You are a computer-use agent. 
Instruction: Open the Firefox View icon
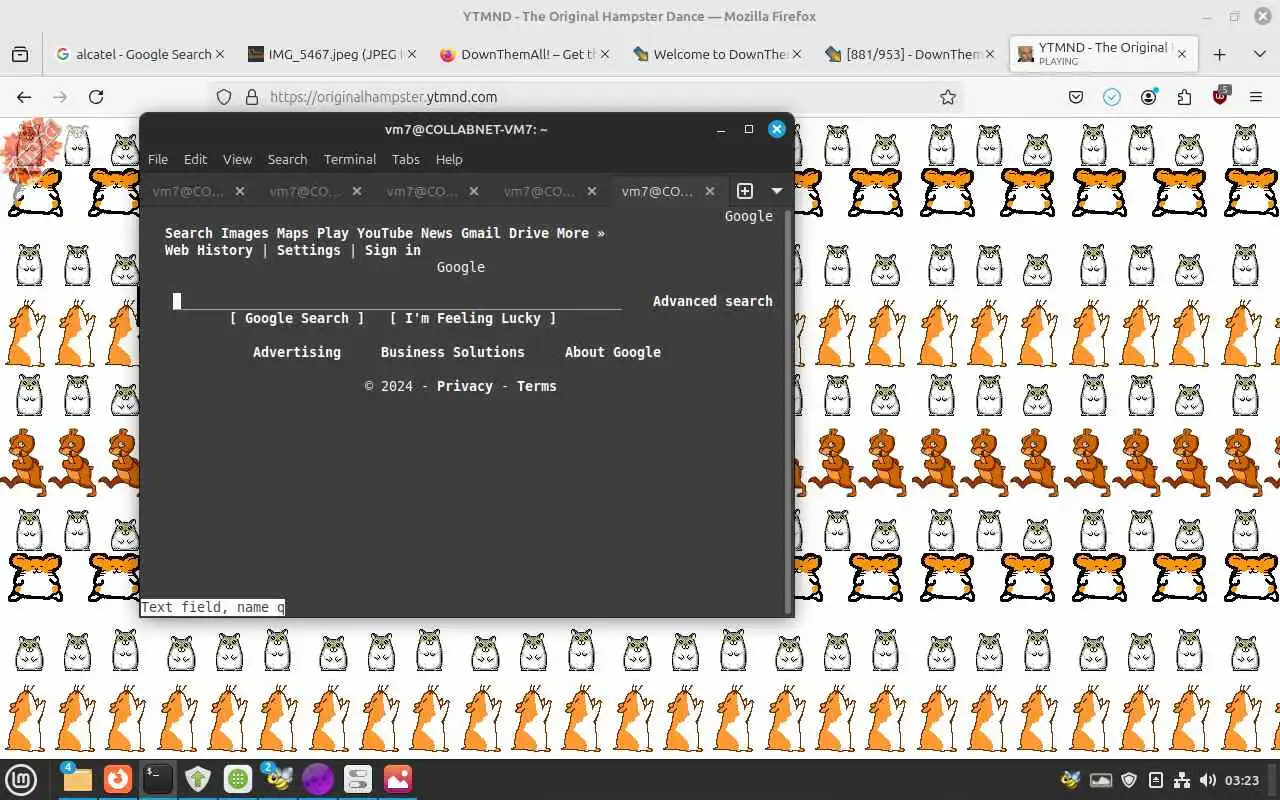coord(20,55)
